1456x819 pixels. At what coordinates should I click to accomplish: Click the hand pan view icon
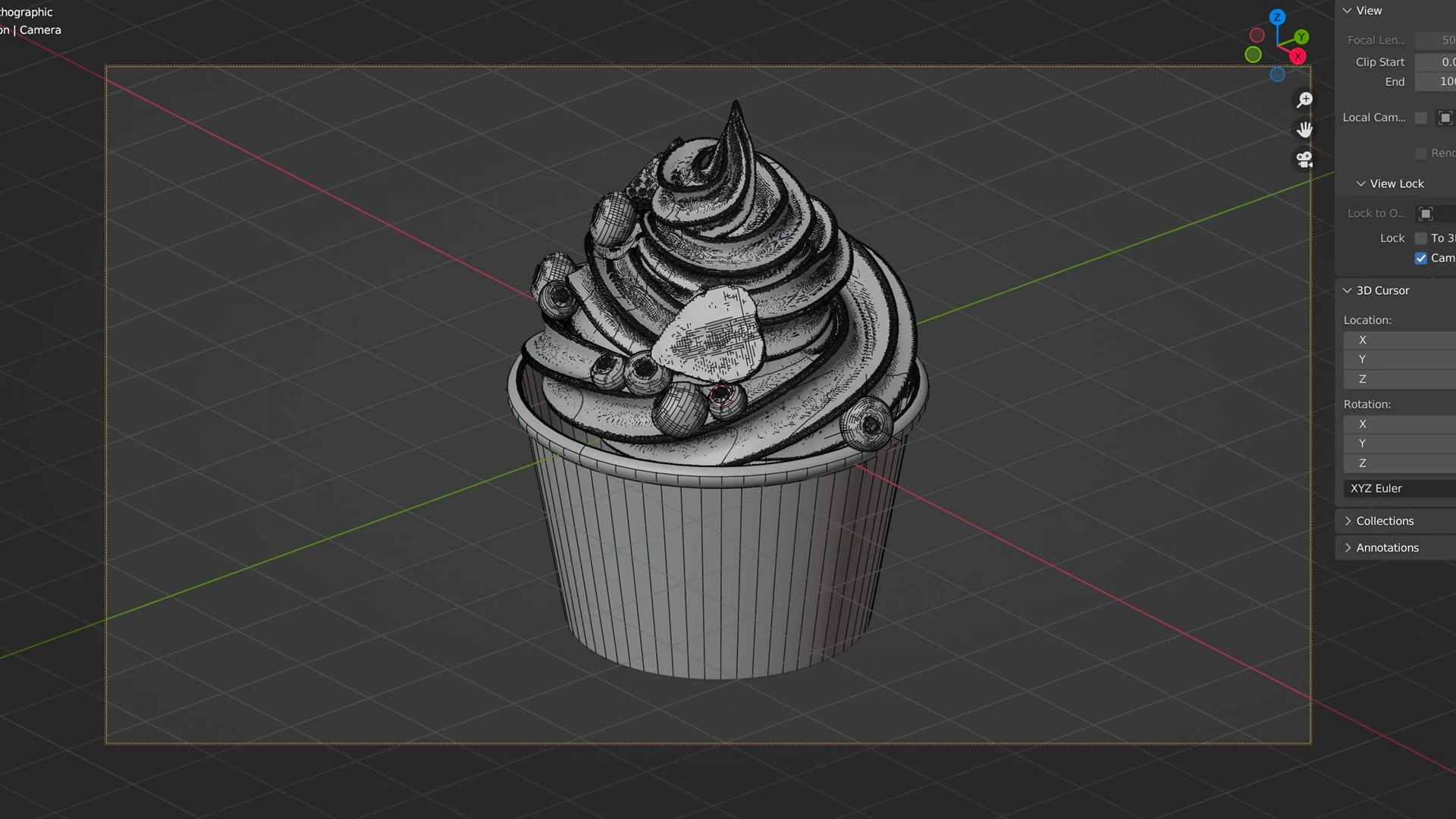[1304, 130]
